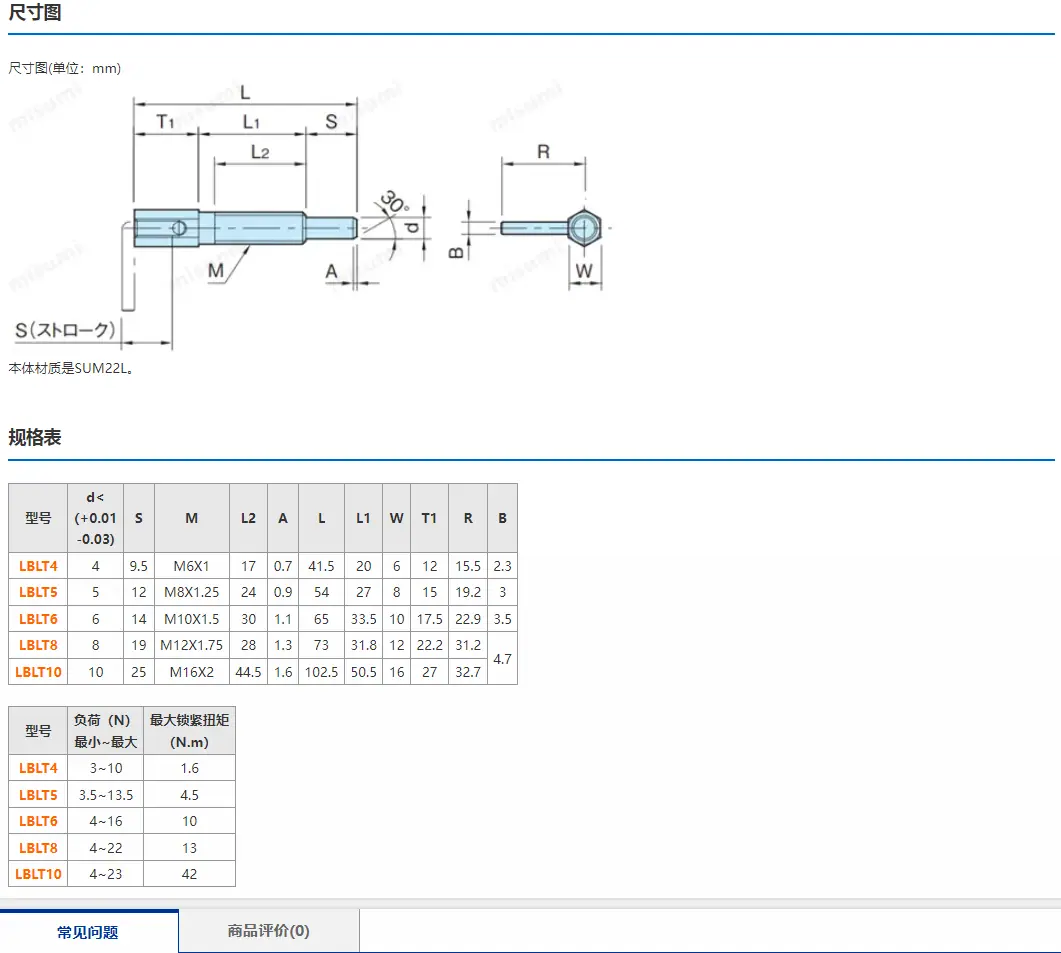Click LBLT4 in the load table
The image size is (1061, 953).
[38, 768]
